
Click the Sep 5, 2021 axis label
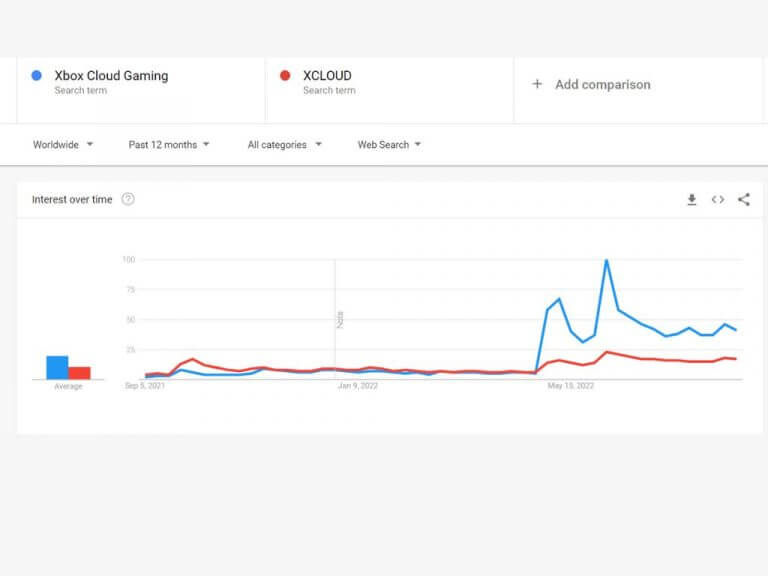coord(145,386)
